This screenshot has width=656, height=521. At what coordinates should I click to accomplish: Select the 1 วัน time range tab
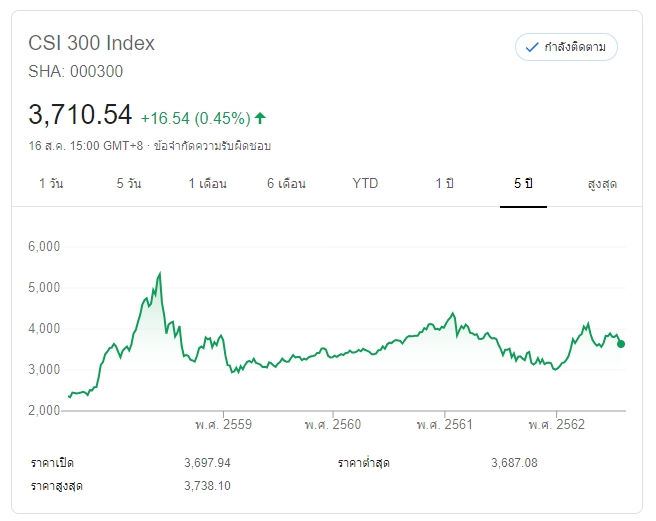[x=51, y=184]
